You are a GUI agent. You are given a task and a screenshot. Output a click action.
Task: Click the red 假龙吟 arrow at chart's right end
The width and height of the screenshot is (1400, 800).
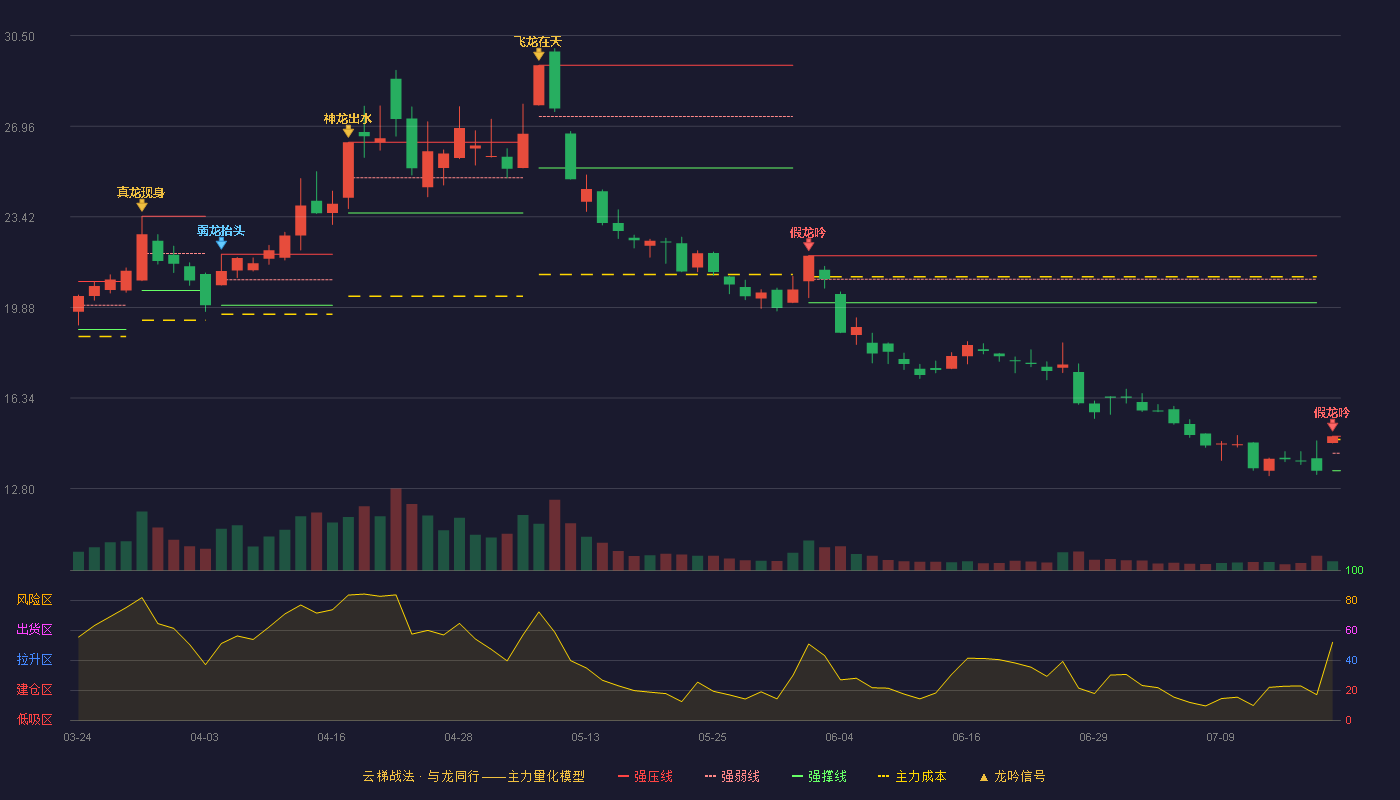[x=1332, y=425]
